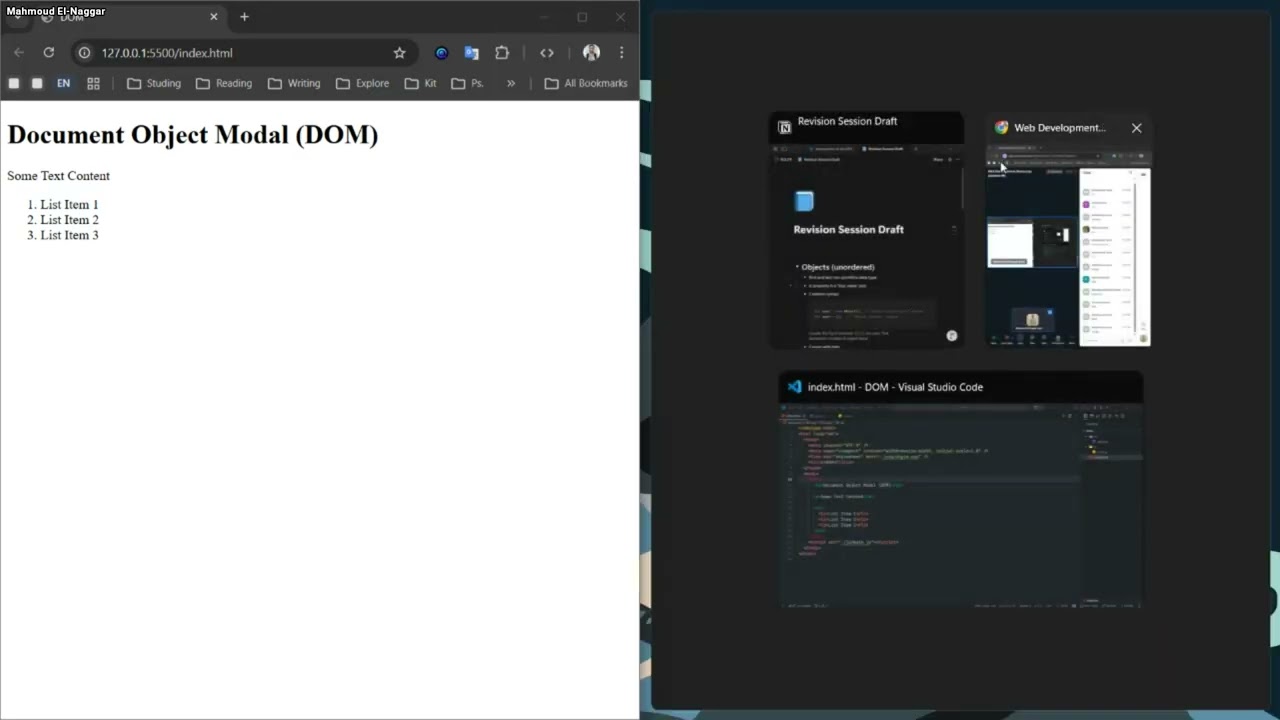1280x720 pixels.
Task: Close the Web Development window from snap assist
Action: tap(1136, 128)
